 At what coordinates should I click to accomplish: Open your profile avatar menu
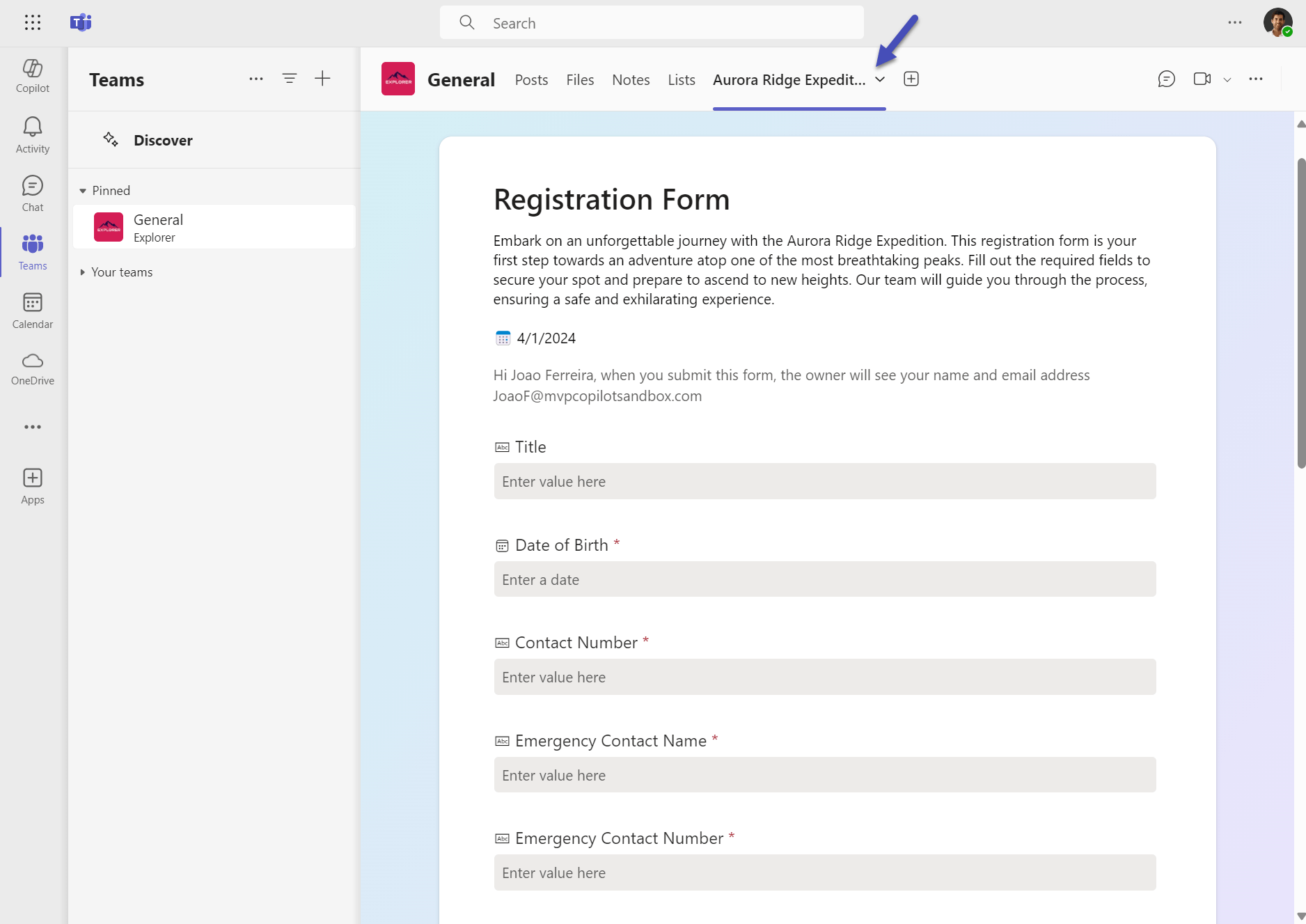point(1279,22)
